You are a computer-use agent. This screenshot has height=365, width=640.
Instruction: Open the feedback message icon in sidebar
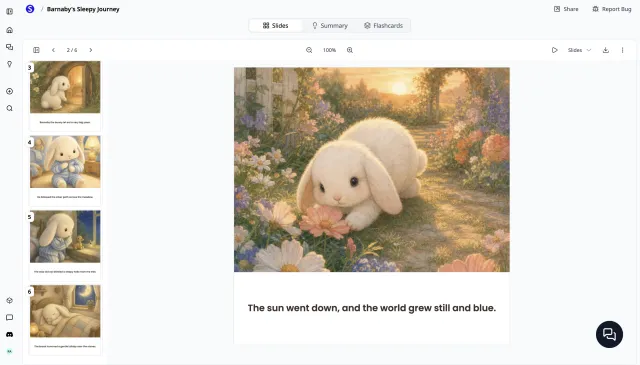[x=9, y=318]
